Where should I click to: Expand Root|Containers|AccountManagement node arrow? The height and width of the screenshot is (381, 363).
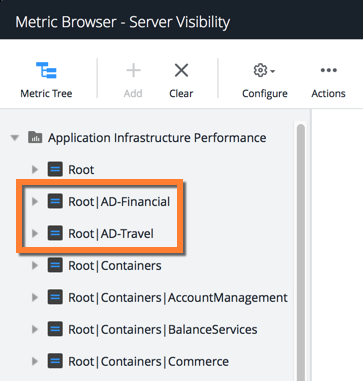coord(35,297)
